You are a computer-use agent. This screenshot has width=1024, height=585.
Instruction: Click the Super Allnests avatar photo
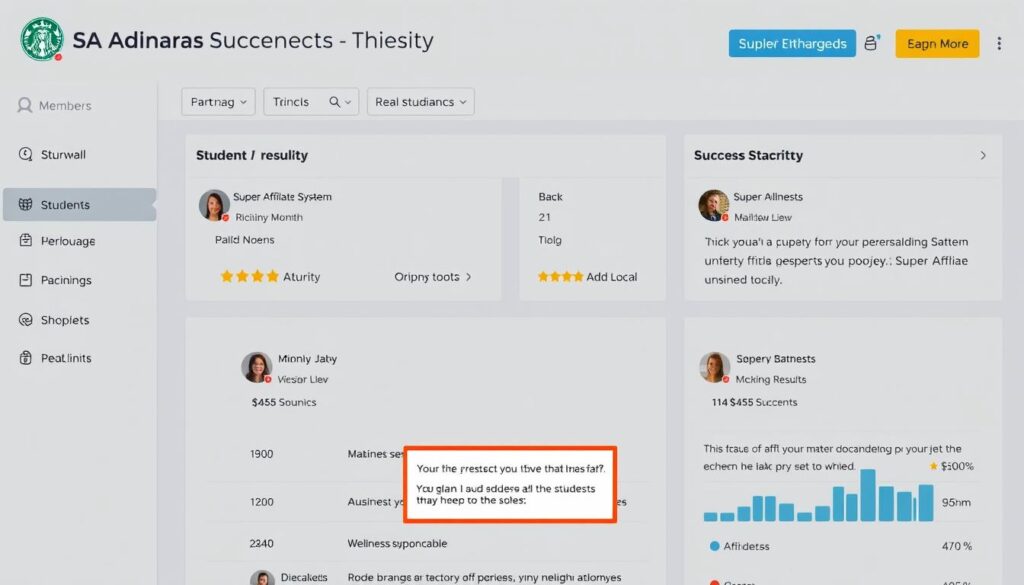click(x=713, y=206)
